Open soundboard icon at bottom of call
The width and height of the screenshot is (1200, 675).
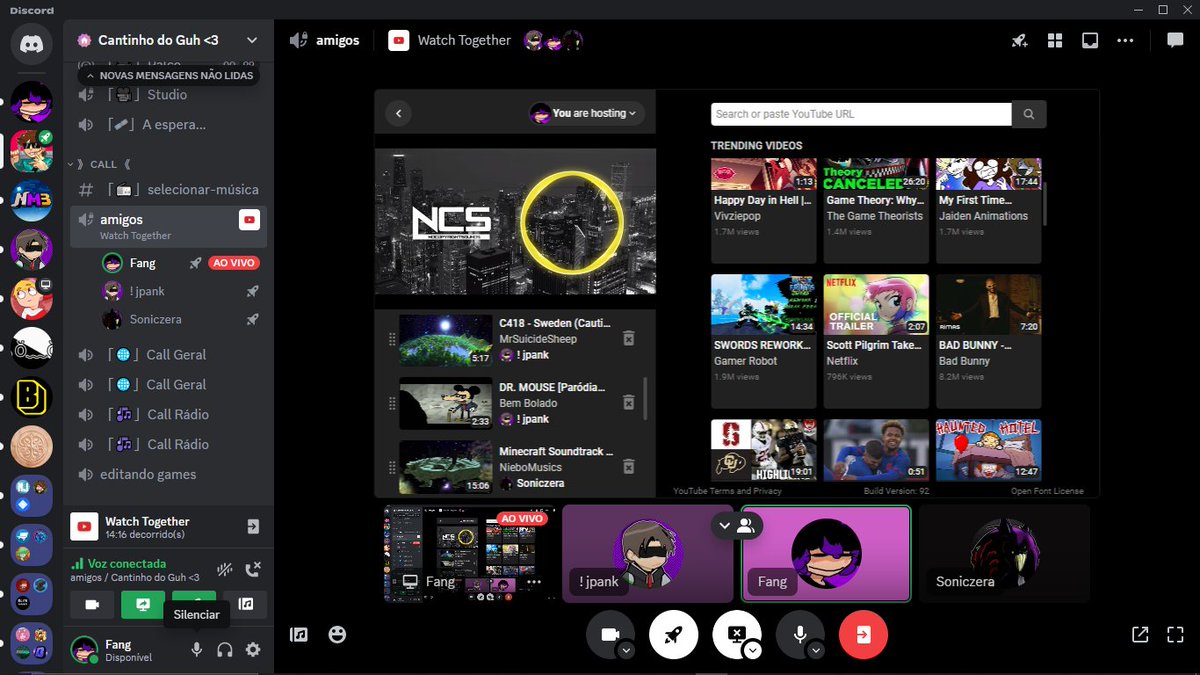point(298,634)
